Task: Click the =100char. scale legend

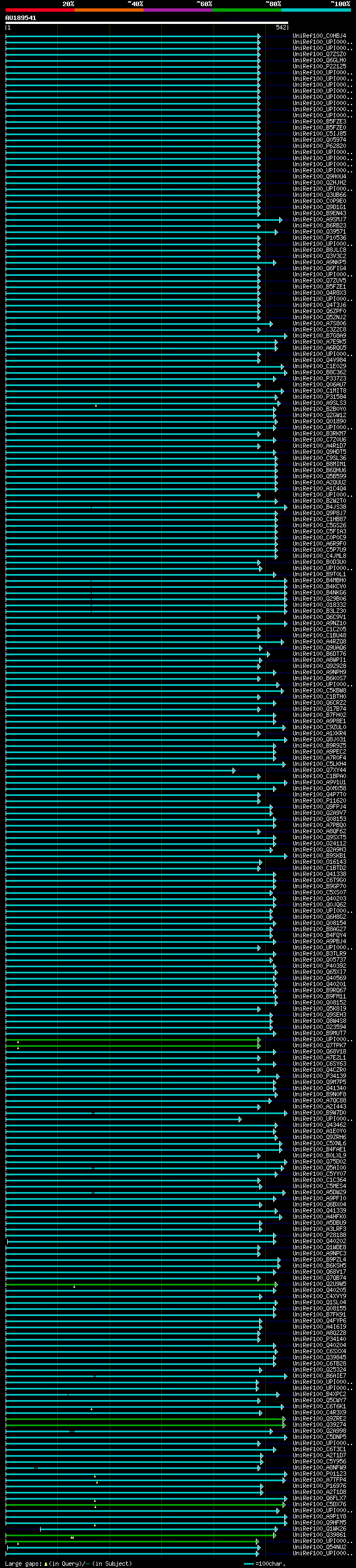Action: tap(265, 1563)
